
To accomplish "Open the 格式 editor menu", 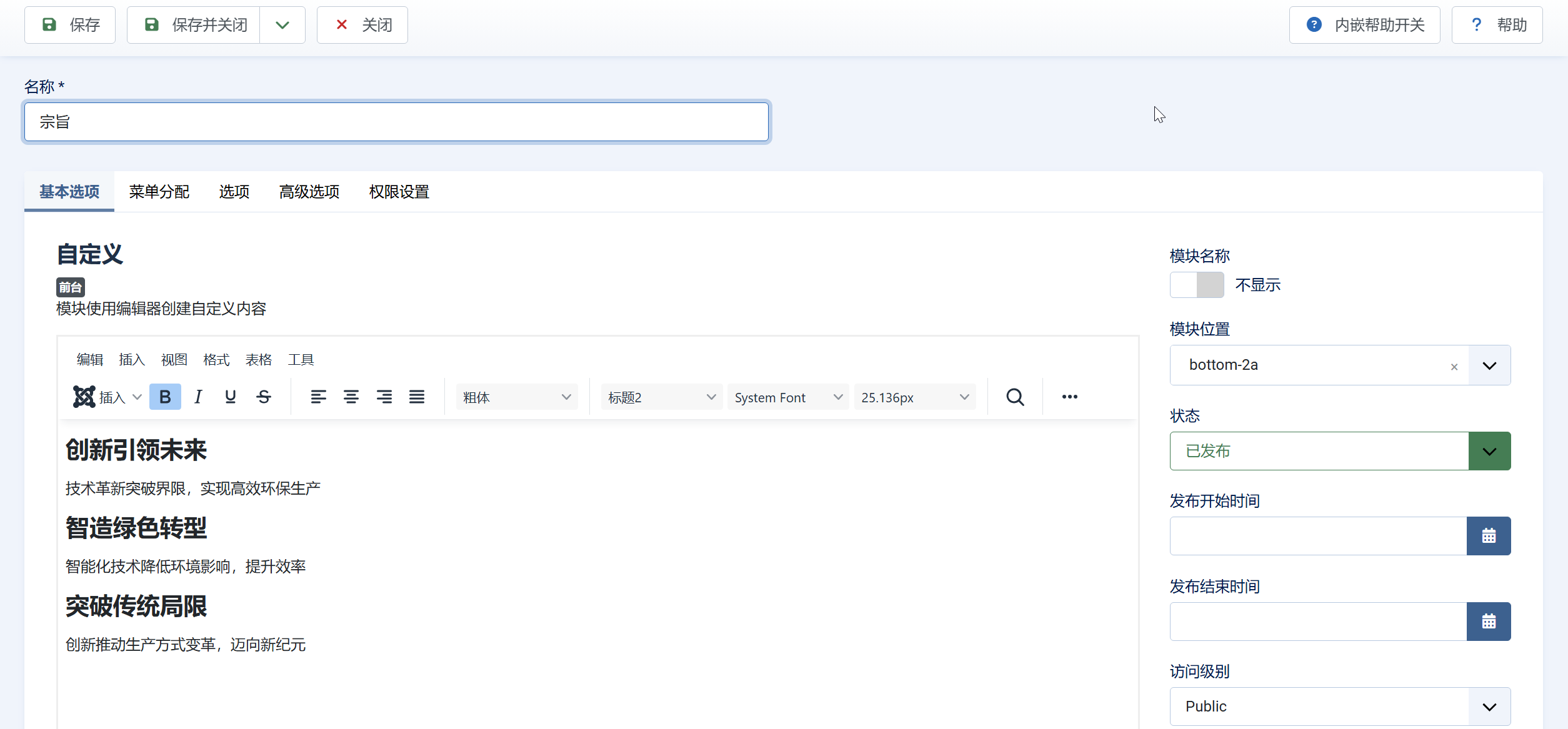I will click(x=216, y=360).
